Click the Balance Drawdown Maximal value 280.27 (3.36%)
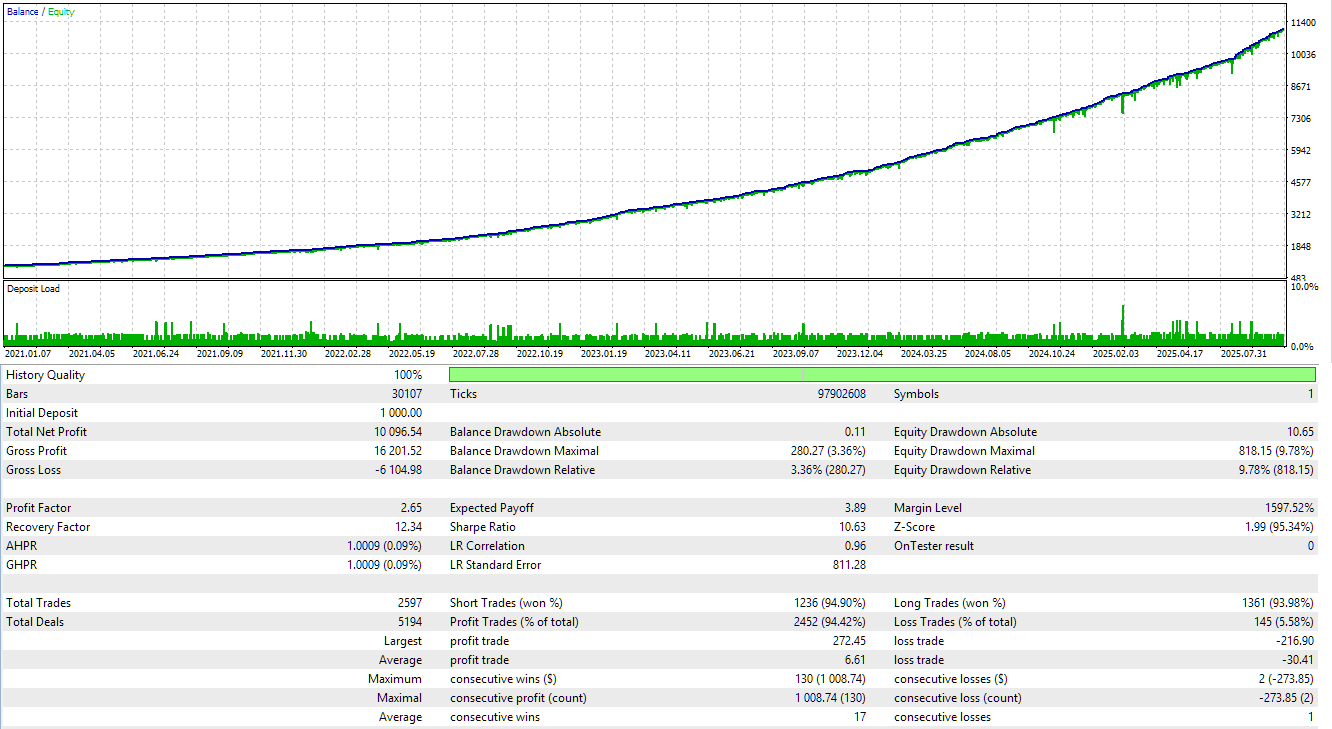The height and width of the screenshot is (729, 1332). 828,451
